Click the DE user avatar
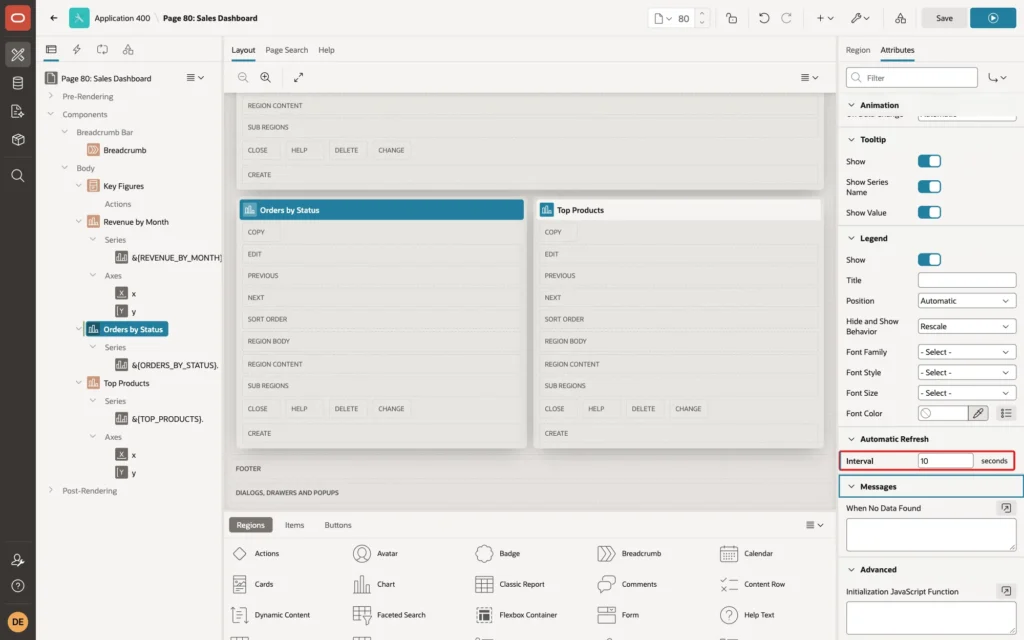 tap(18, 621)
